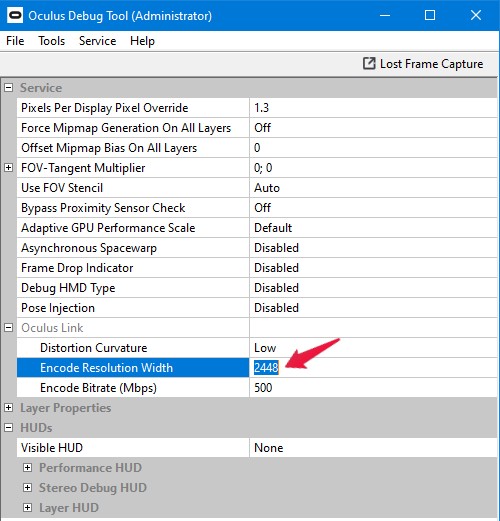Select the Bypass Proximity Sensor Check label
The height and width of the screenshot is (521, 500).
[x=103, y=208]
